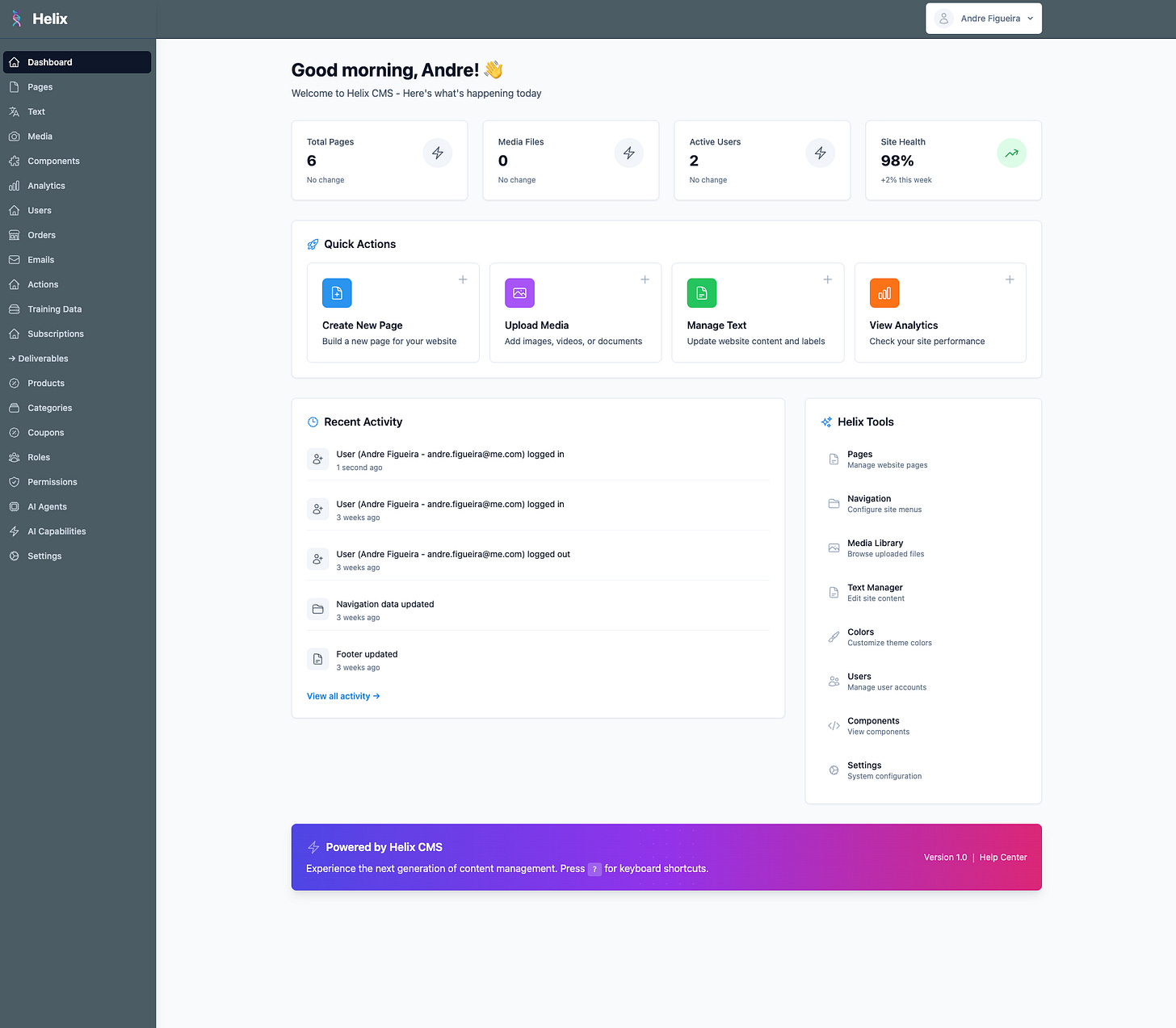
Task: Click the Emails envelope icon
Action: [x=14, y=260]
